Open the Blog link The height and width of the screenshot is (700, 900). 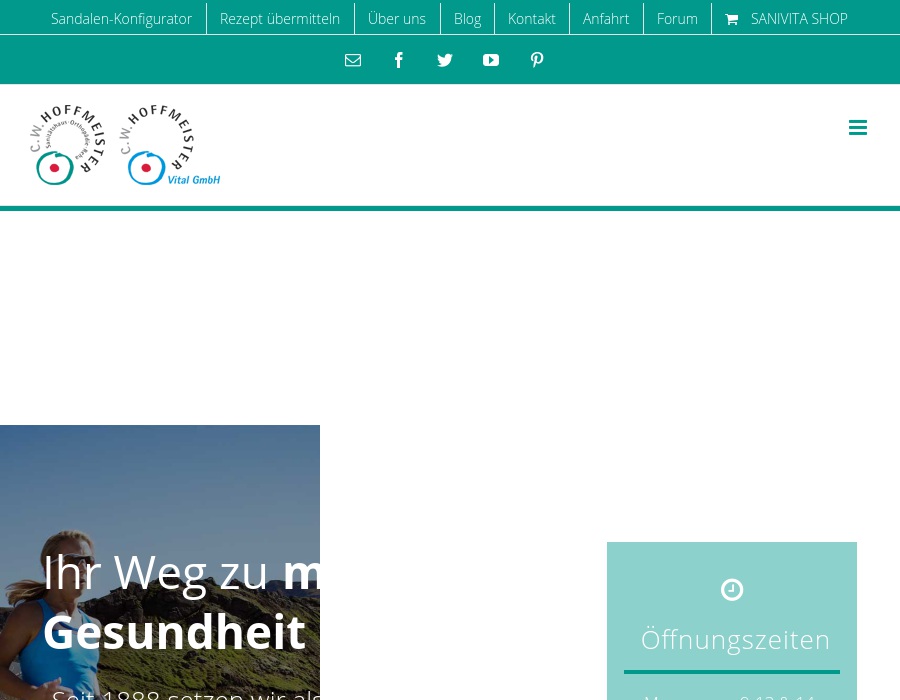point(467,19)
